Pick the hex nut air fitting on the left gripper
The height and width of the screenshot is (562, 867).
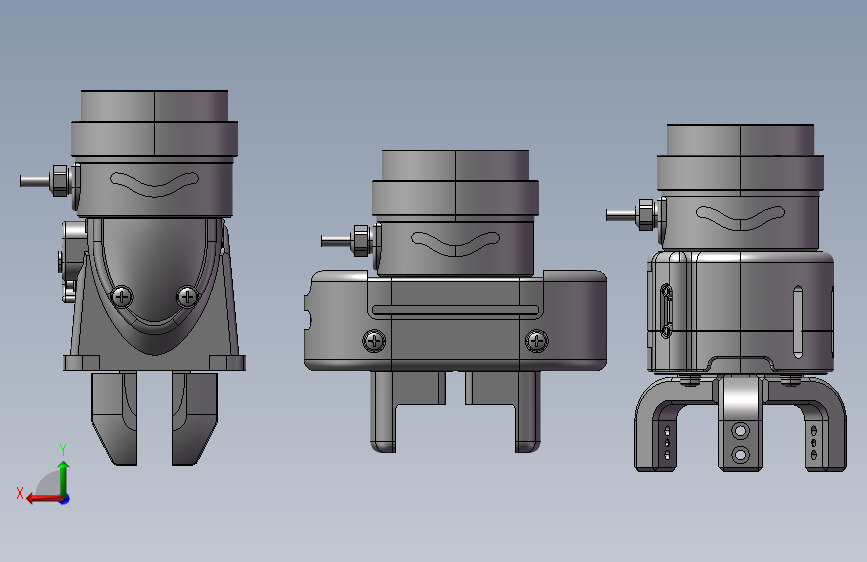60,181
